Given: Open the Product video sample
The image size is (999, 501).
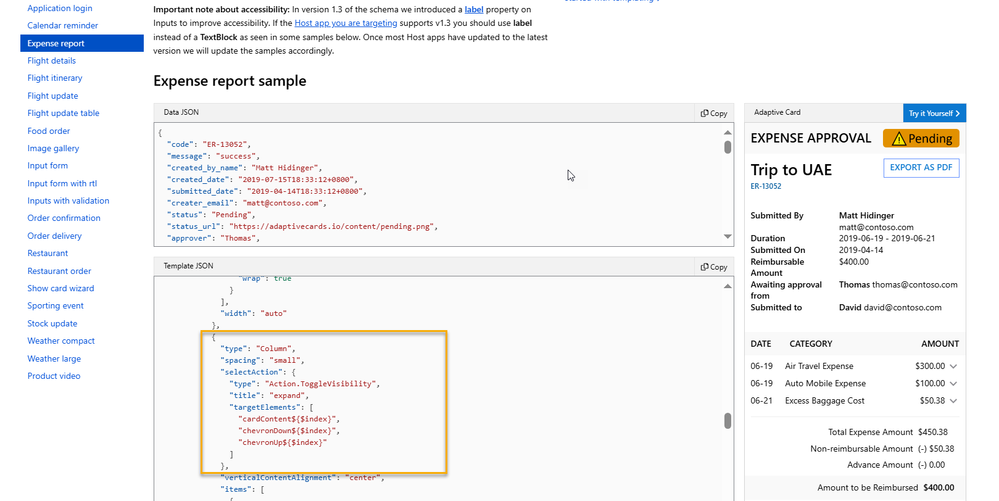Looking at the screenshot, I should point(56,376).
